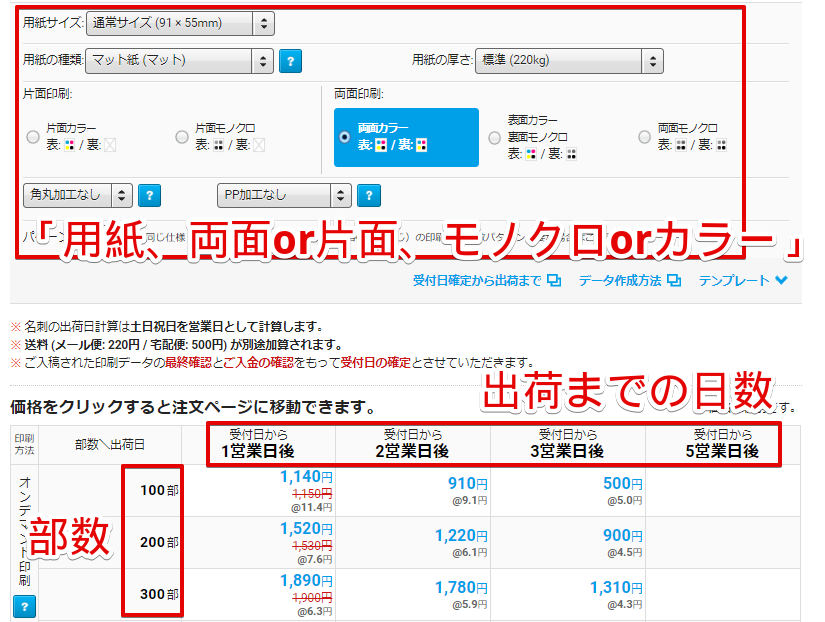825x622 pixels.
Task: Click the popup icon beside 受付日確定から出荷まで
Action: tap(554, 281)
